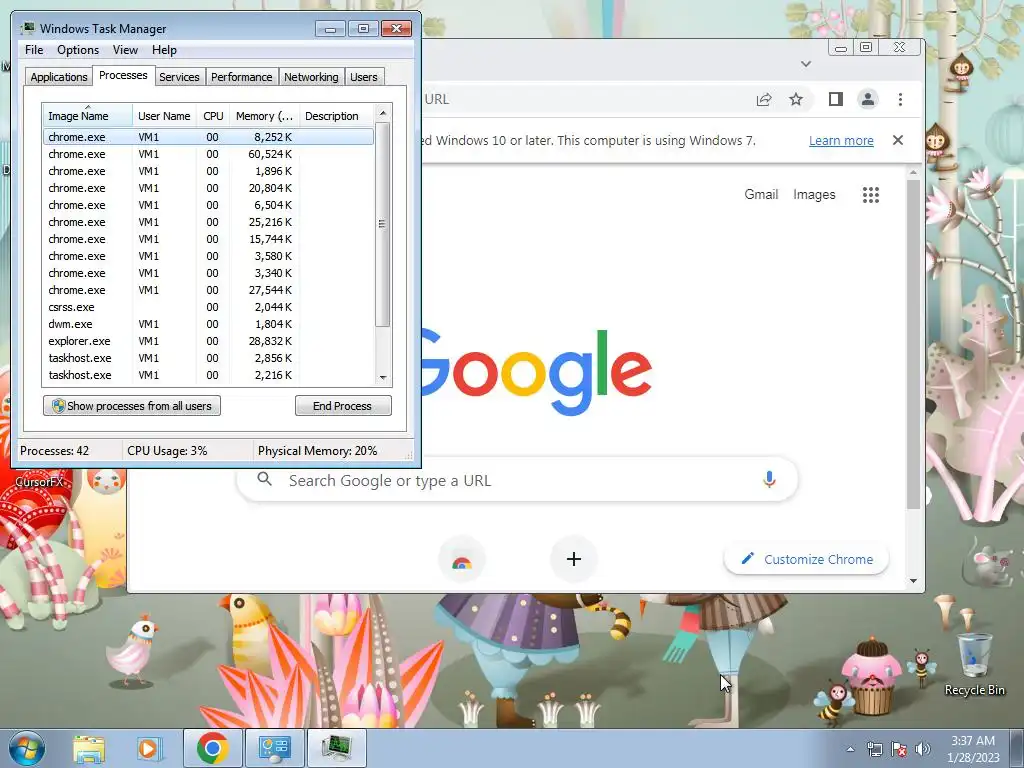The height and width of the screenshot is (768, 1024).
Task: Expand Chrome's tab search chevron
Action: [x=806, y=64]
